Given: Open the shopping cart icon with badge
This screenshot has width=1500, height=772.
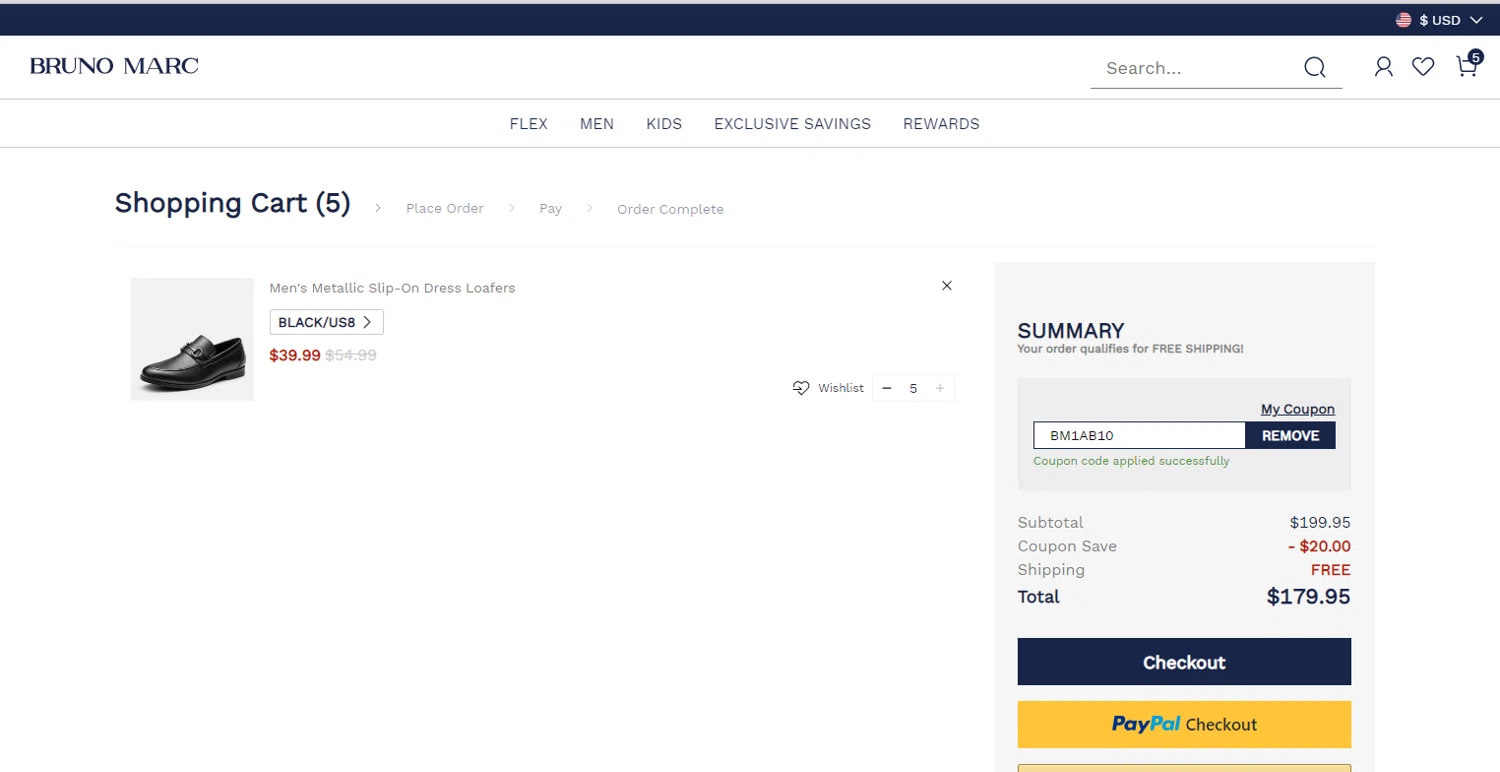Looking at the screenshot, I should coord(1468,64).
